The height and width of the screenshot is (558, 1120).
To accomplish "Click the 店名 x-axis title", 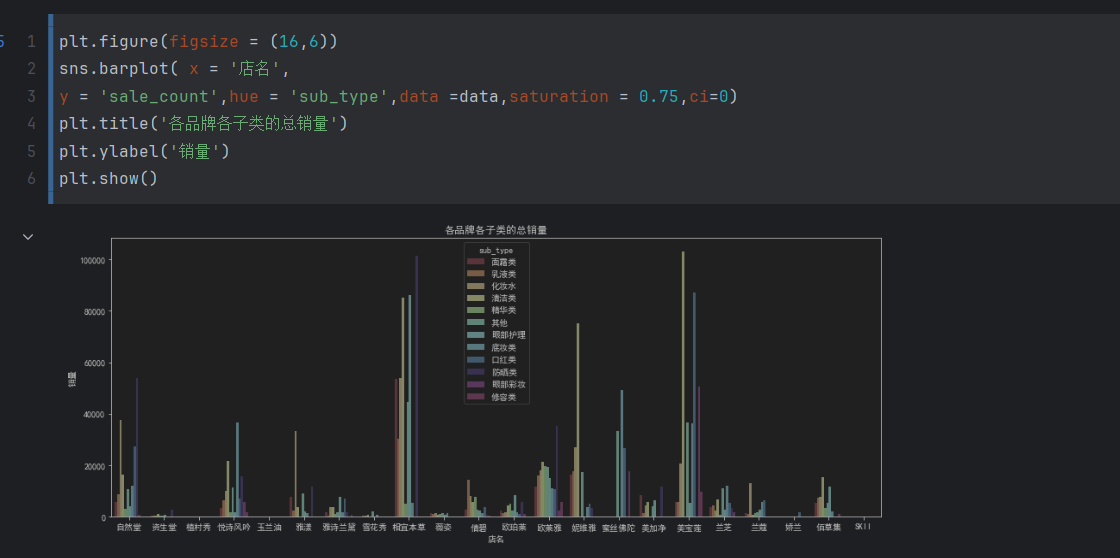I will click(496, 539).
